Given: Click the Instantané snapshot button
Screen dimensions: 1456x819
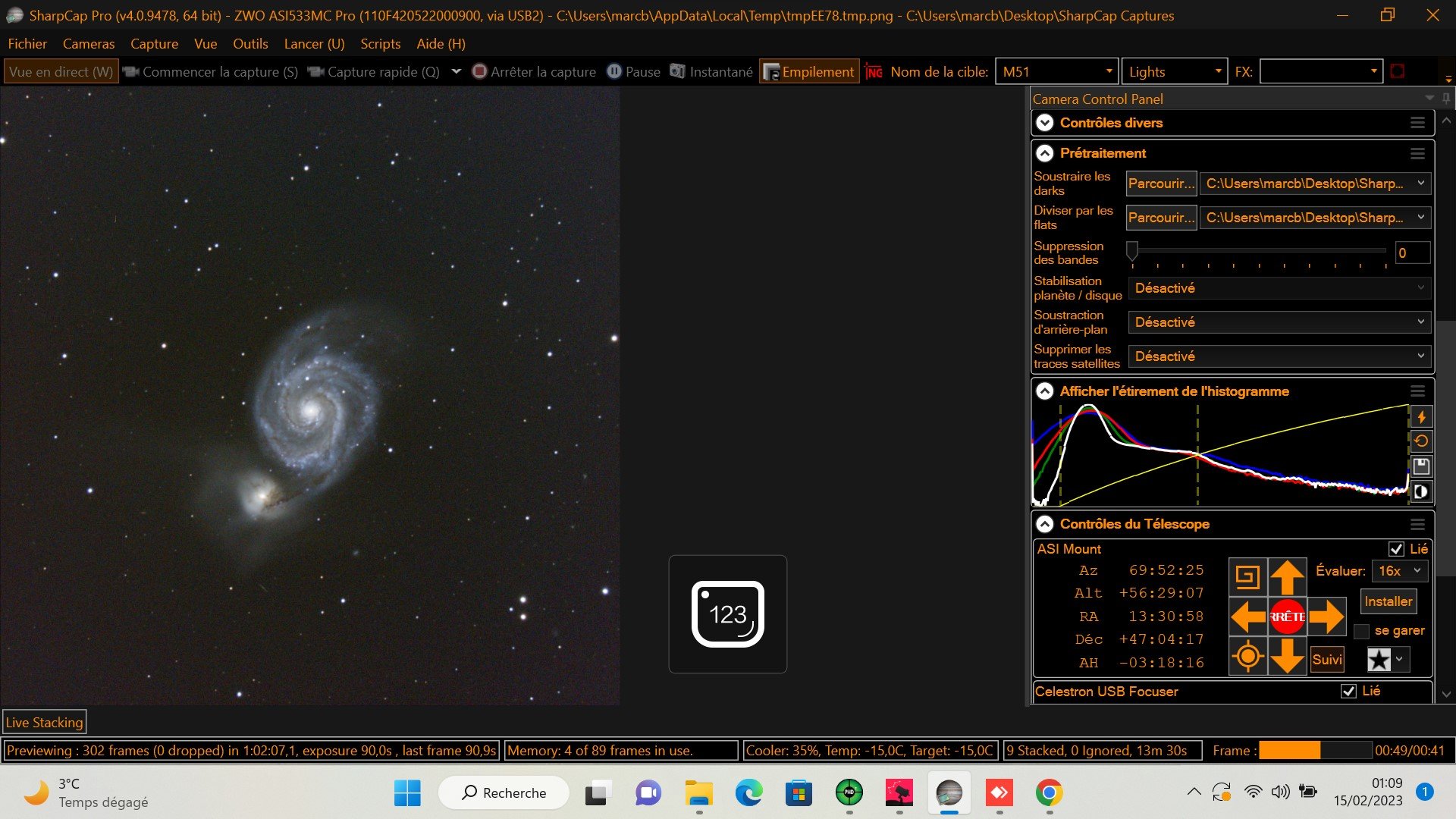Looking at the screenshot, I should [711, 72].
